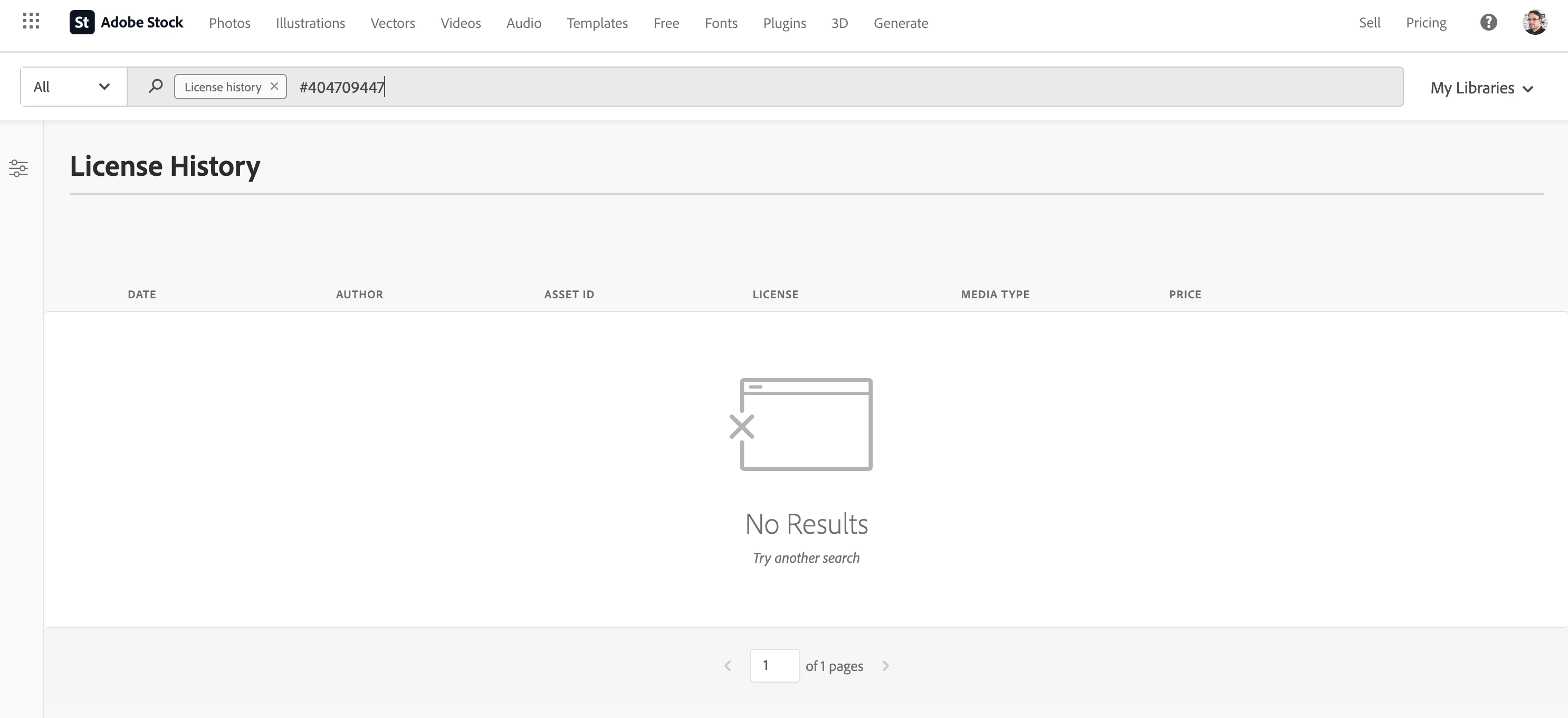Screen dimensions: 1568x718
Task: Open the Vectors menu
Action: 393,23
